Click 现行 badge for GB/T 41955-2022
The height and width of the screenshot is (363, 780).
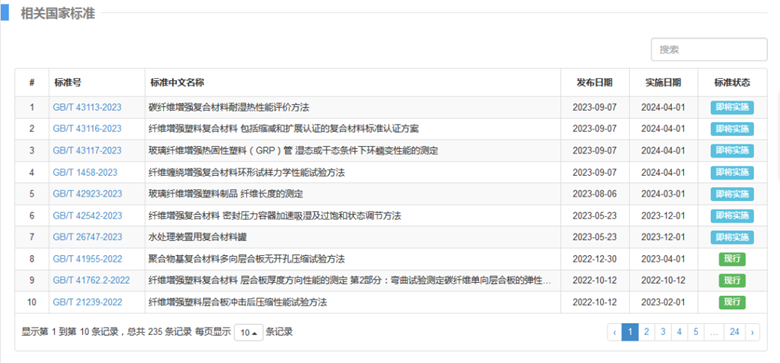point(732,259)
